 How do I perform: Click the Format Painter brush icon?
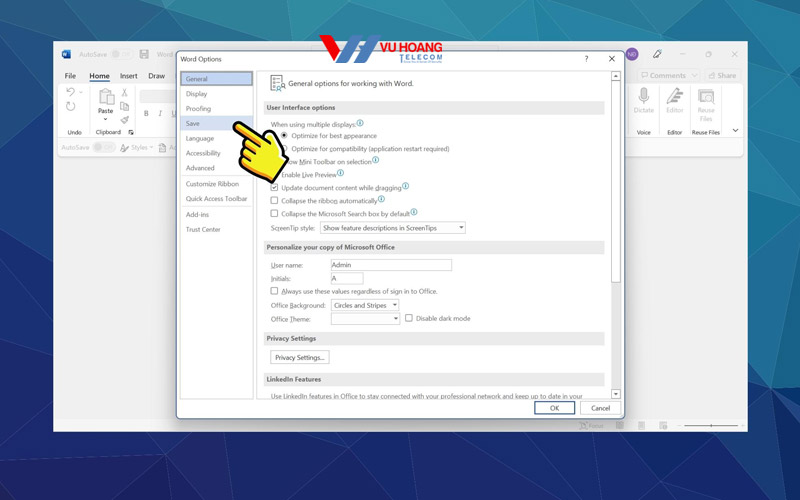point(125,120)
